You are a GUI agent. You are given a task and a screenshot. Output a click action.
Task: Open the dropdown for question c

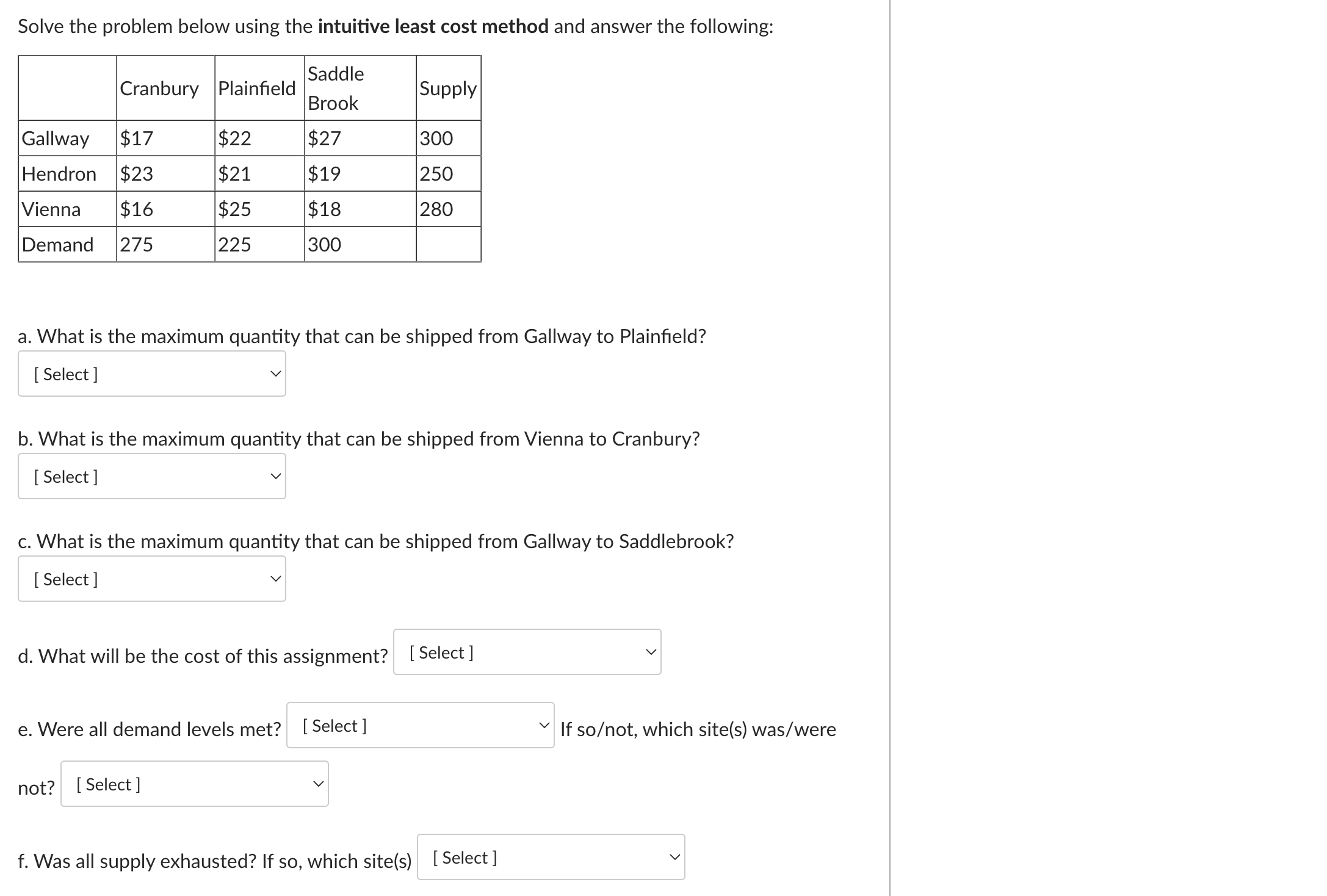click(151, 579)
